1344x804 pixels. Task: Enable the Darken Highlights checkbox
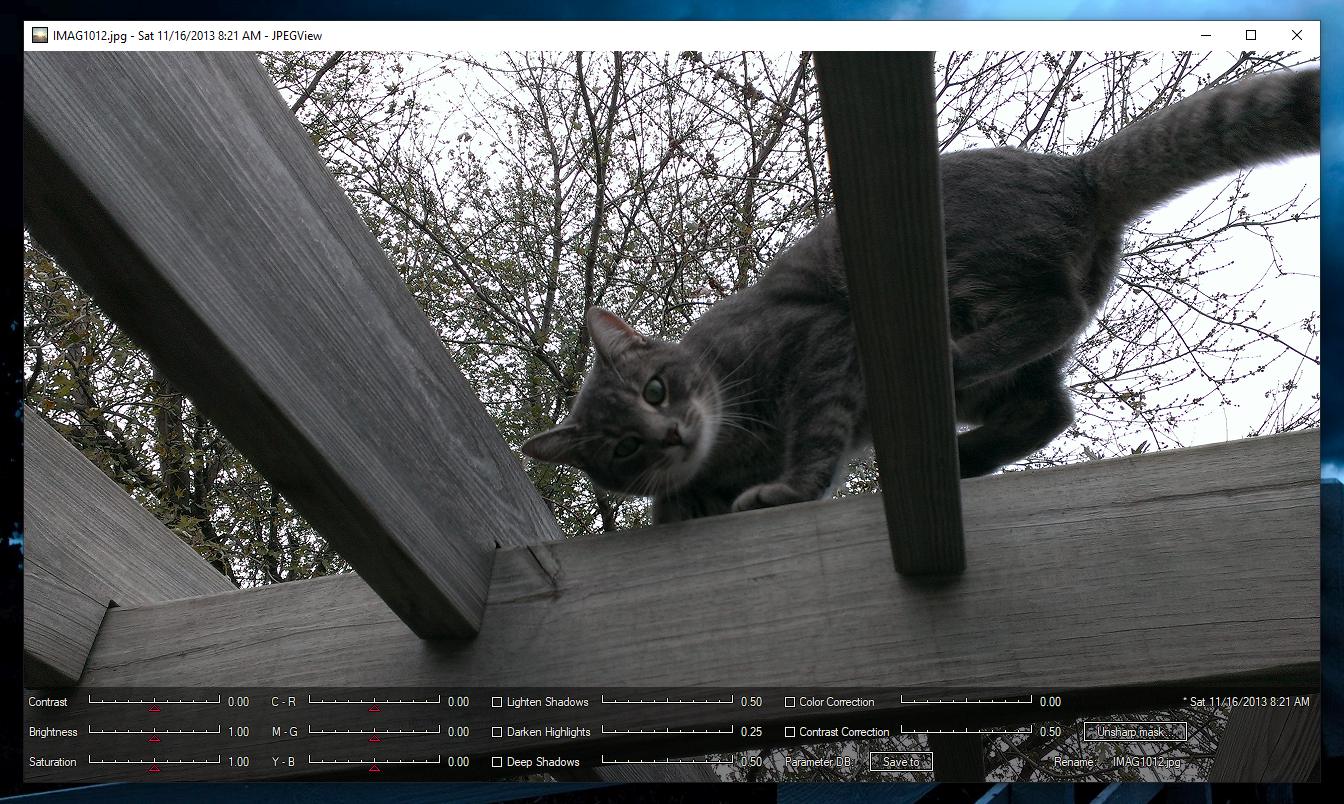[x=497, y=732]
